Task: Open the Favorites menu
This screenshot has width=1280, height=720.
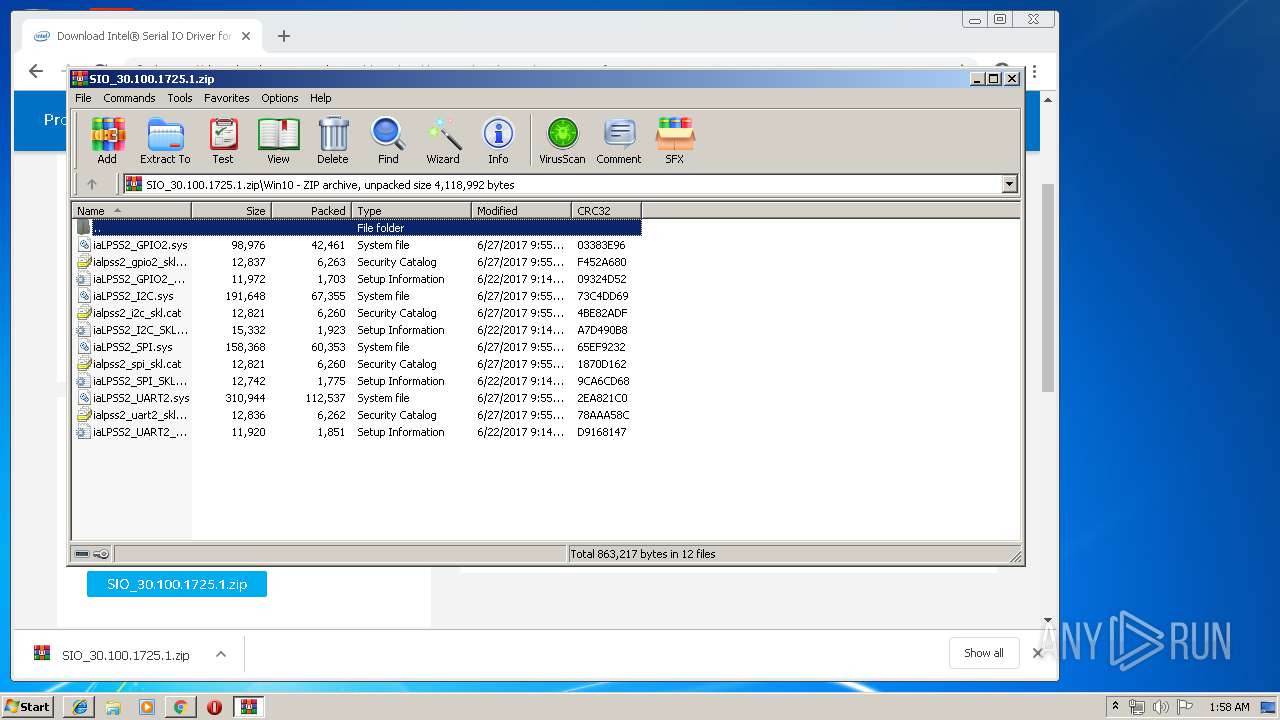Action: click(x=227, y=98)
